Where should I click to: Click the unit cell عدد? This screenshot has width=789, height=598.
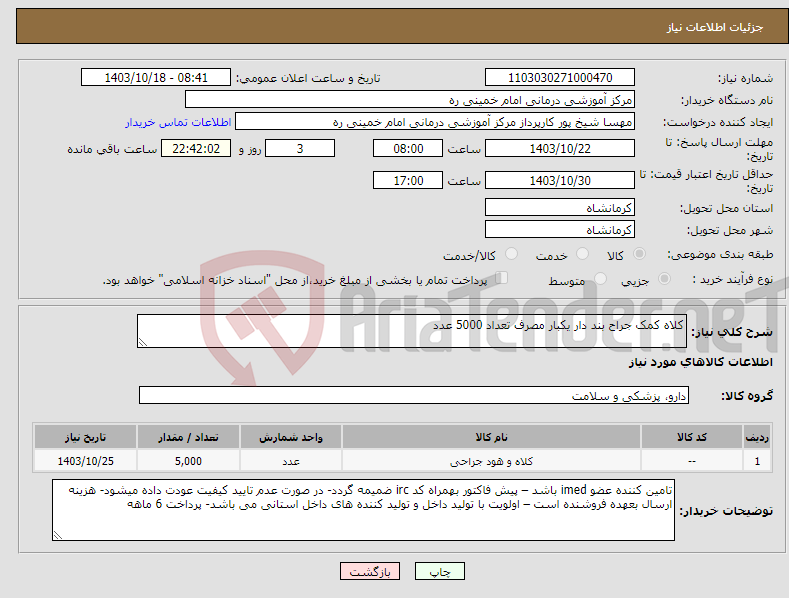pyautogui.click(x=291, y=461)
